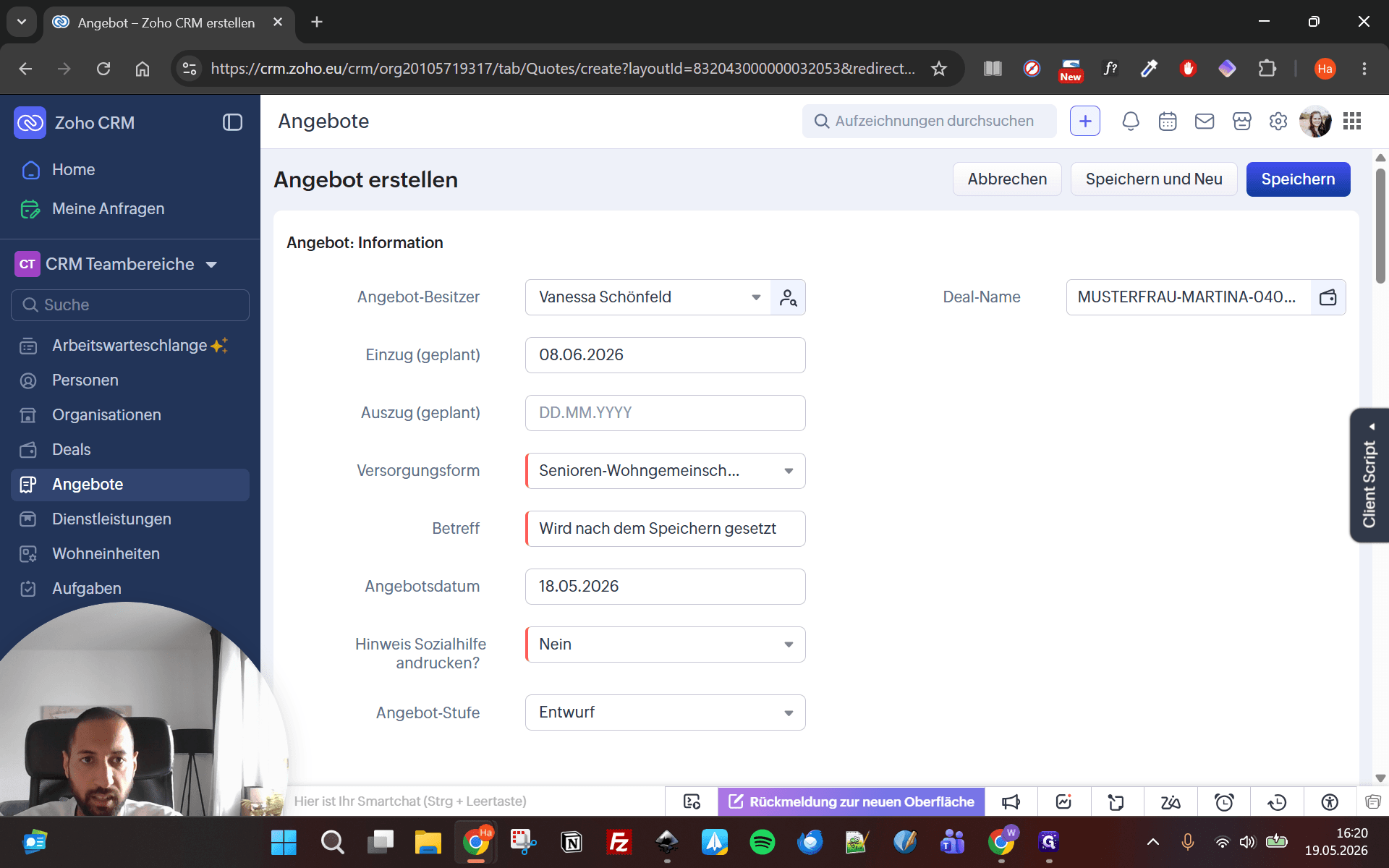Open the accessibility icon in bottom bar
This screenshot has height=868, width=1389.
click(1330, 801)
